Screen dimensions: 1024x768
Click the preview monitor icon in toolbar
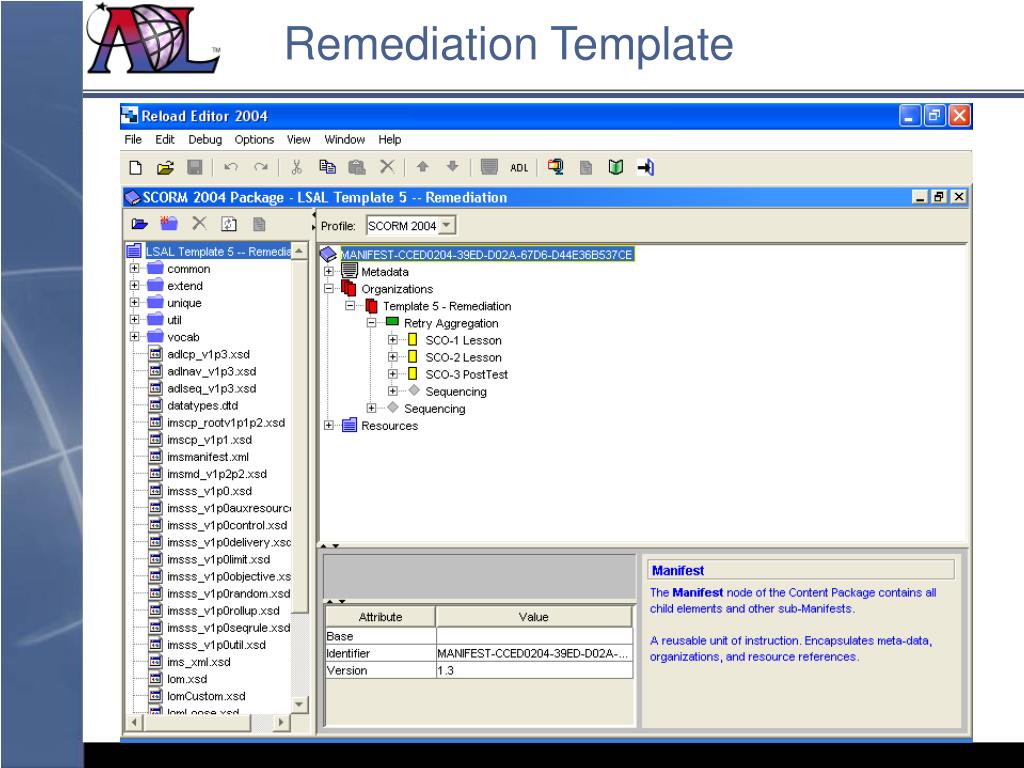[x=556, y=167]
